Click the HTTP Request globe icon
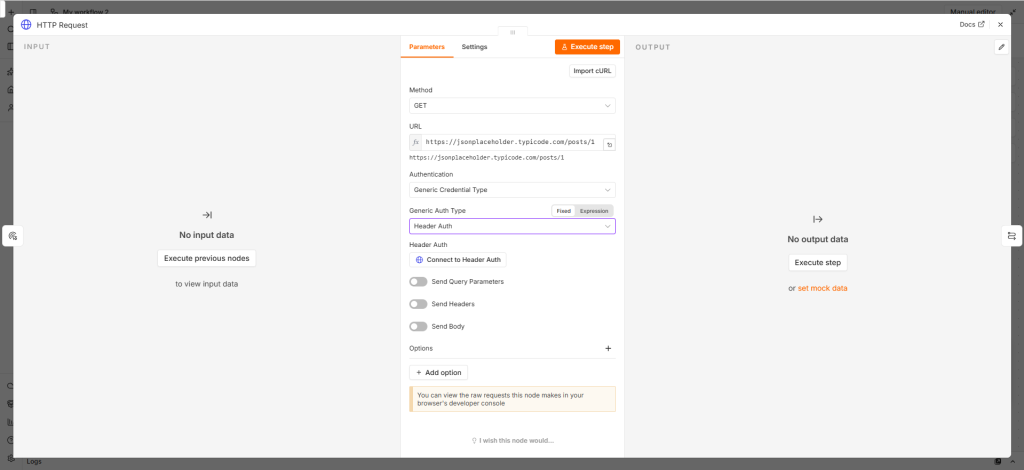 click(x=26, y=25)
